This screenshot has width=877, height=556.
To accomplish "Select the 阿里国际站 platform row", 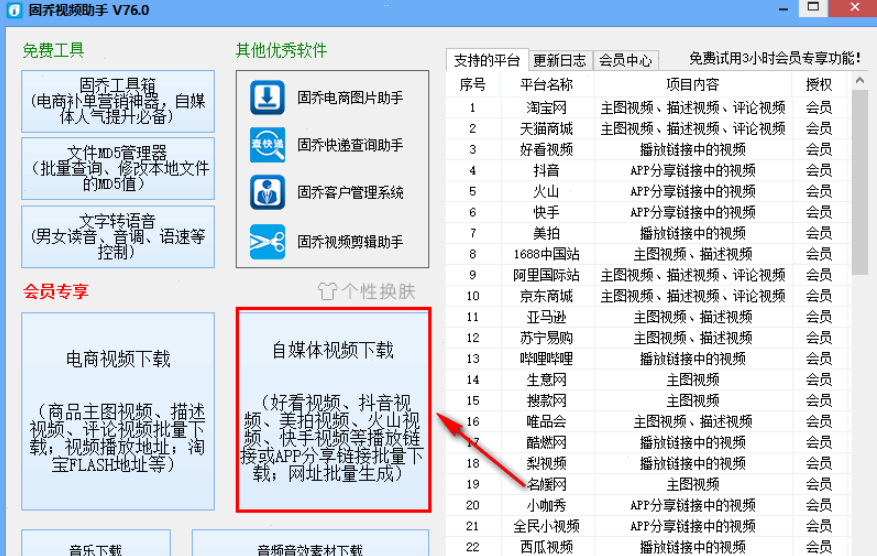I will tap(648, 275).
